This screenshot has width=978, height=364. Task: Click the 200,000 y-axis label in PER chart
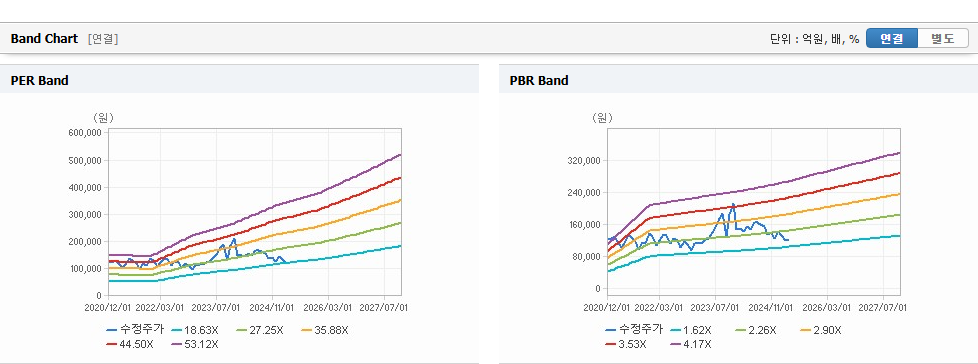pos(86,241)
